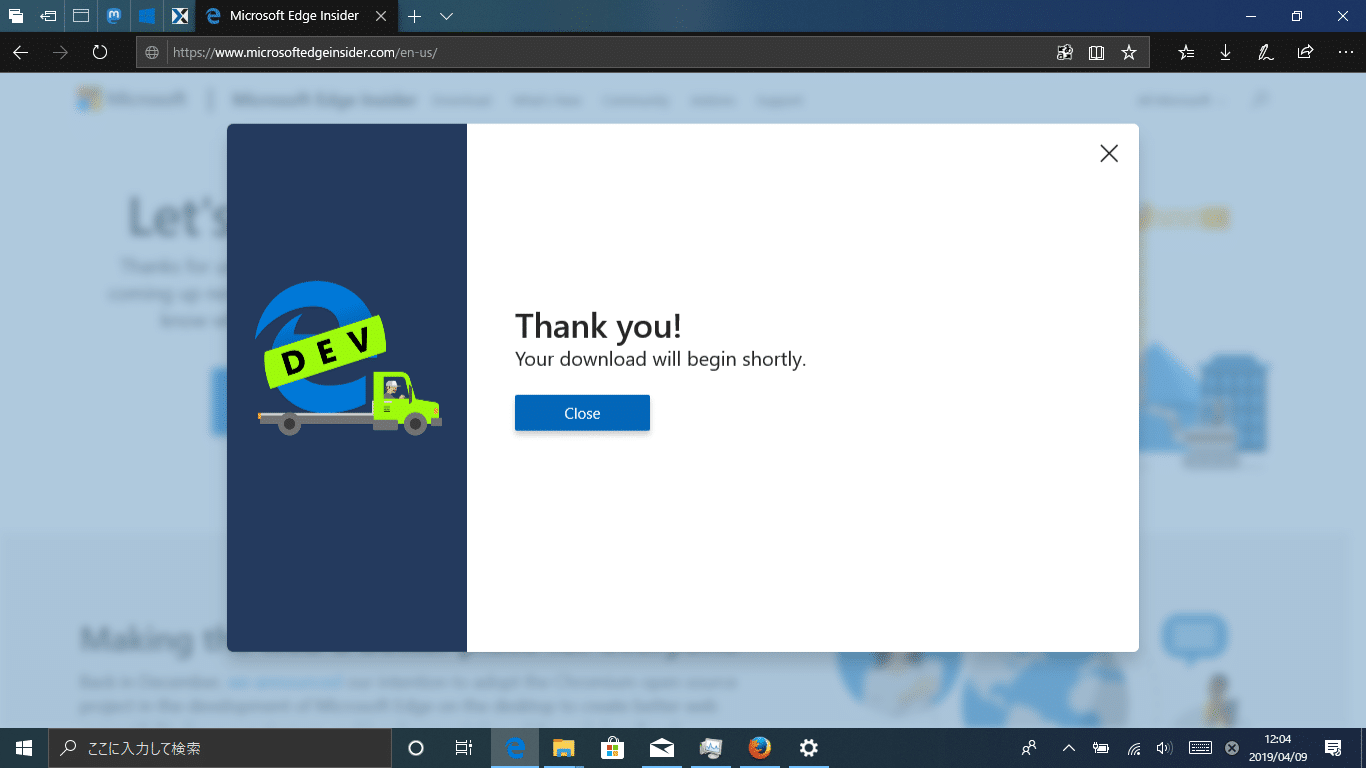Image resolution: width=1366 pixels, height=768 pixels.
Task: Open Settings and more ellipsis menu
Action: (x=1345, y=53)
